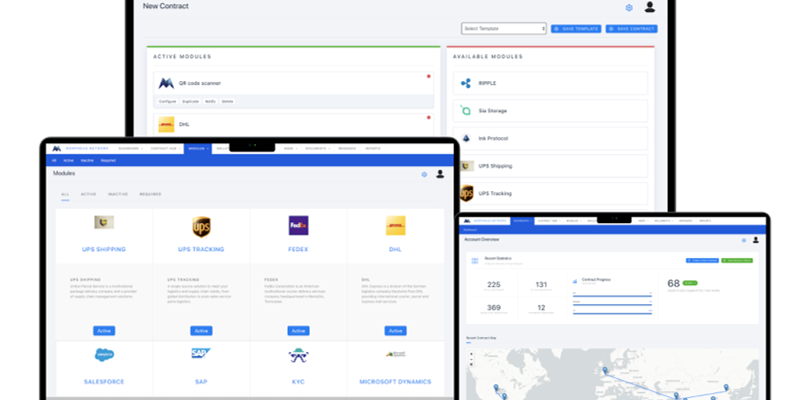Open the KYC module icon
The height and width of the screenshot is (400, 801).
(298, 355)
